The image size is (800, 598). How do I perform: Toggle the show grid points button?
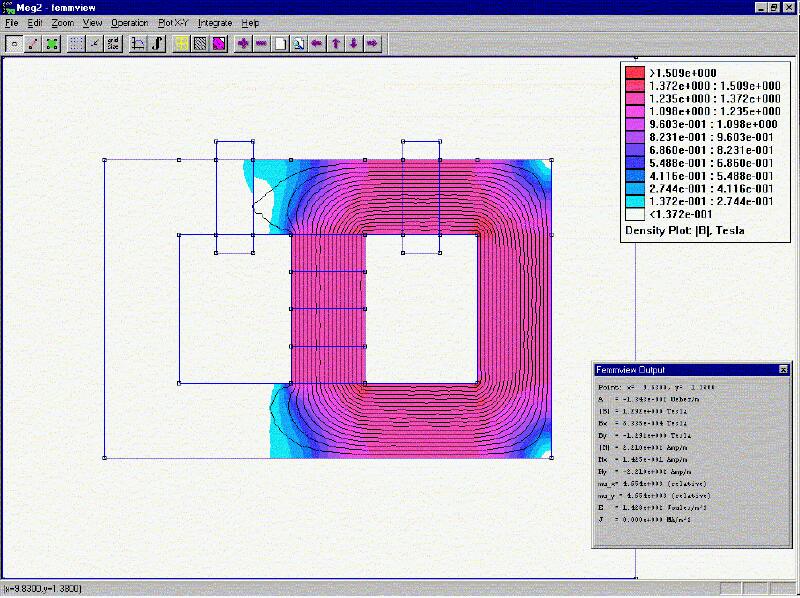[77, 43]
